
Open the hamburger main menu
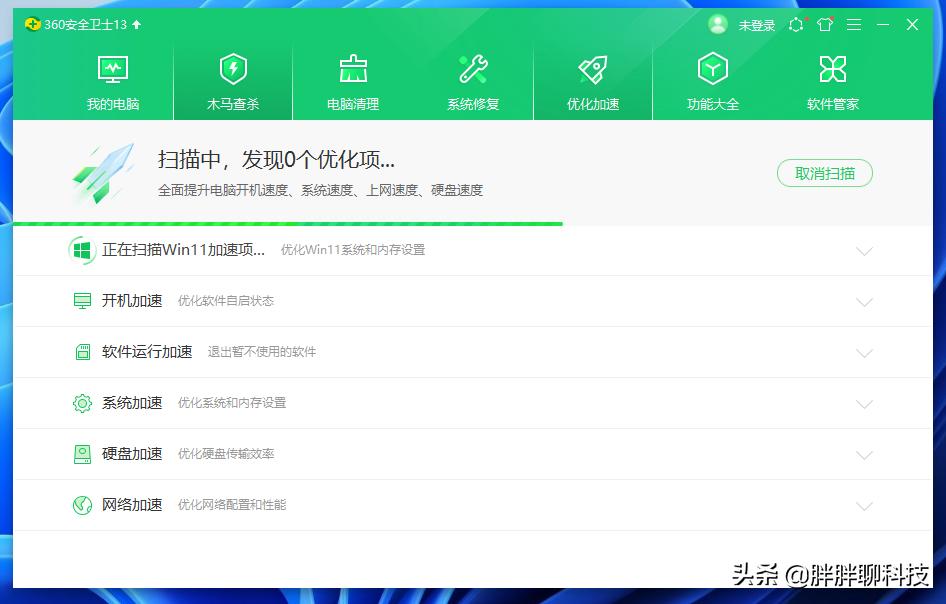tap(853, 24)
